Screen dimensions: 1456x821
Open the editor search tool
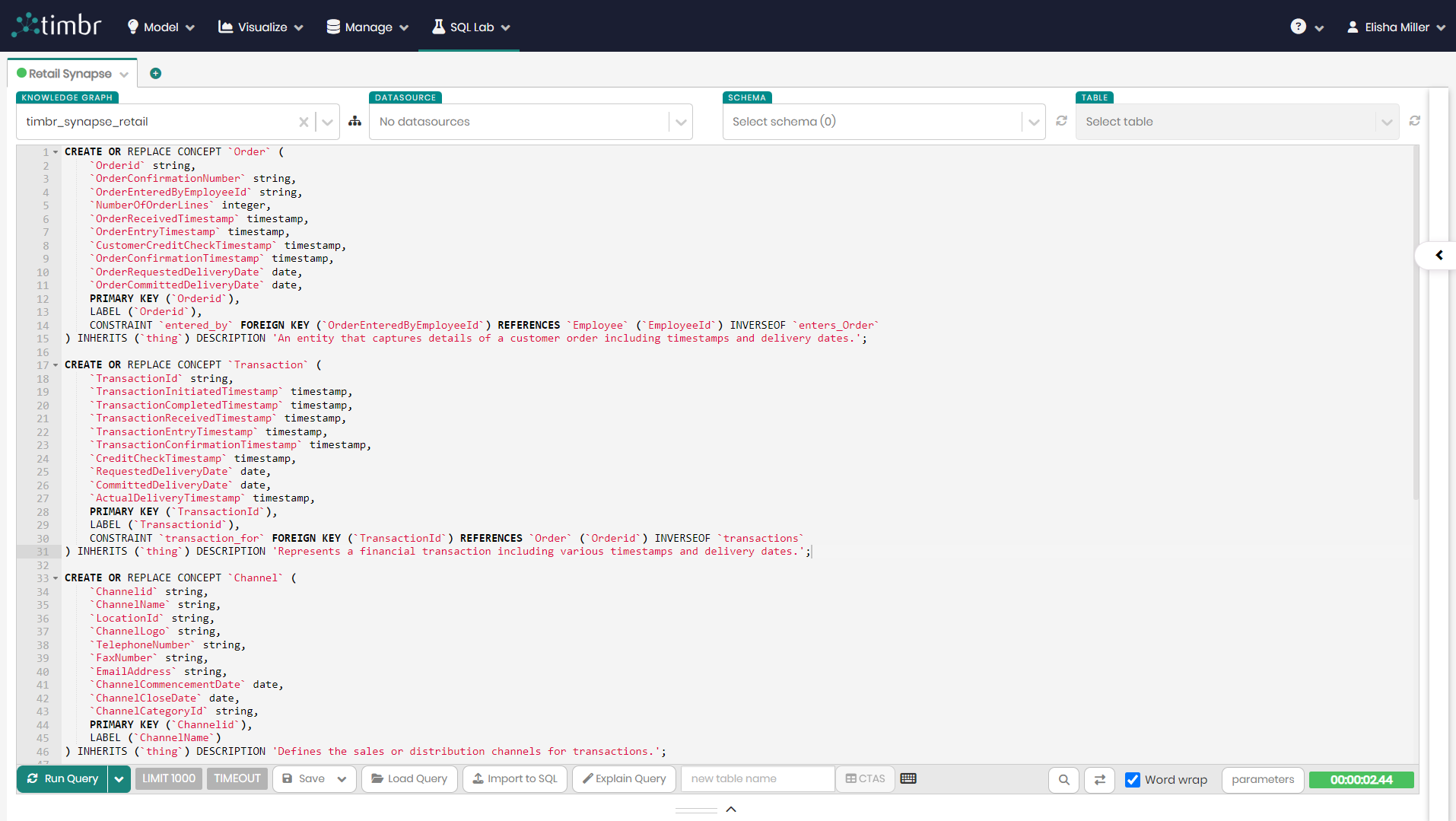tap(1063, 779)
